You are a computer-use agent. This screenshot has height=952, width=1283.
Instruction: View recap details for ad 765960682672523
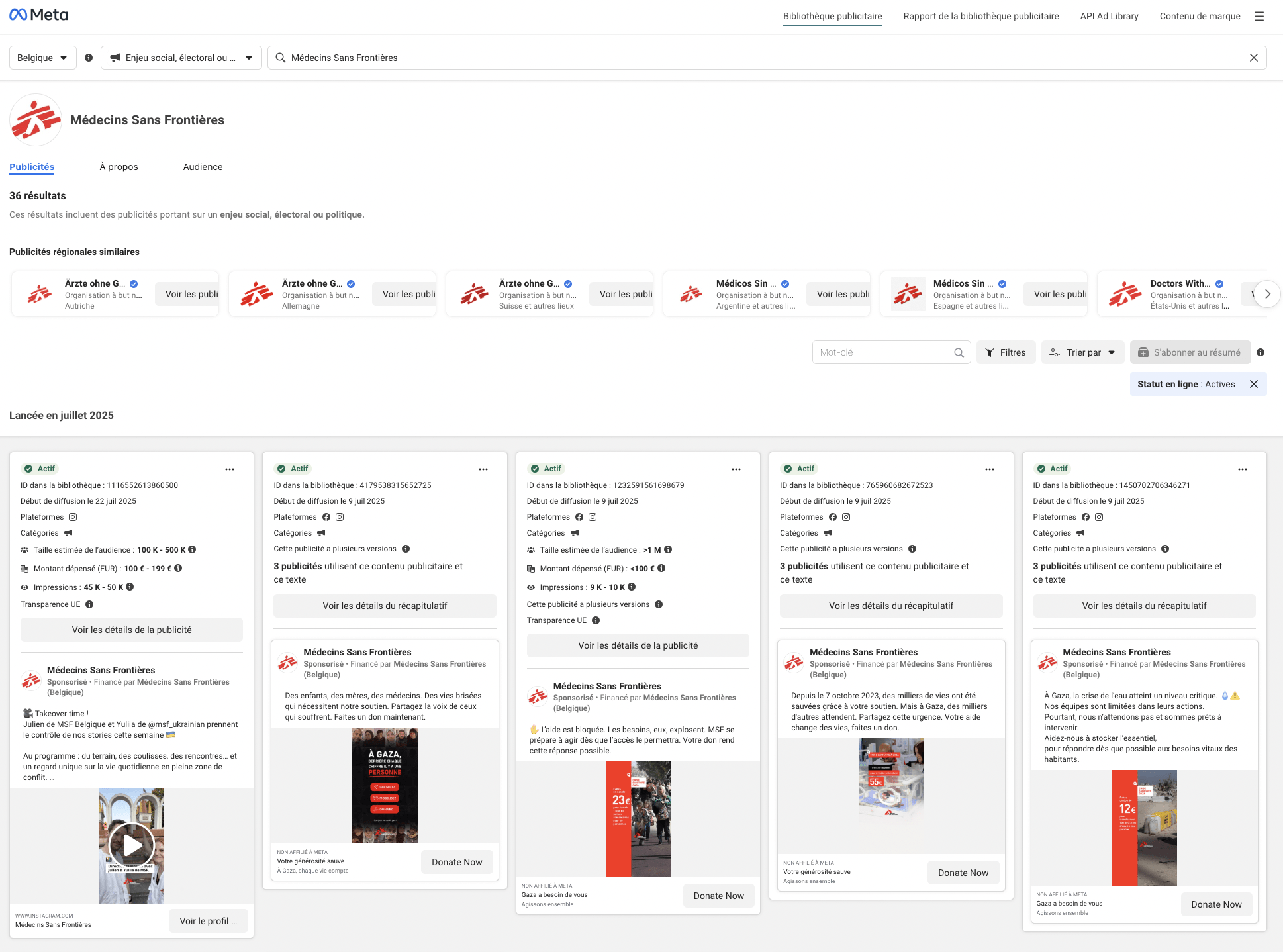891,606
